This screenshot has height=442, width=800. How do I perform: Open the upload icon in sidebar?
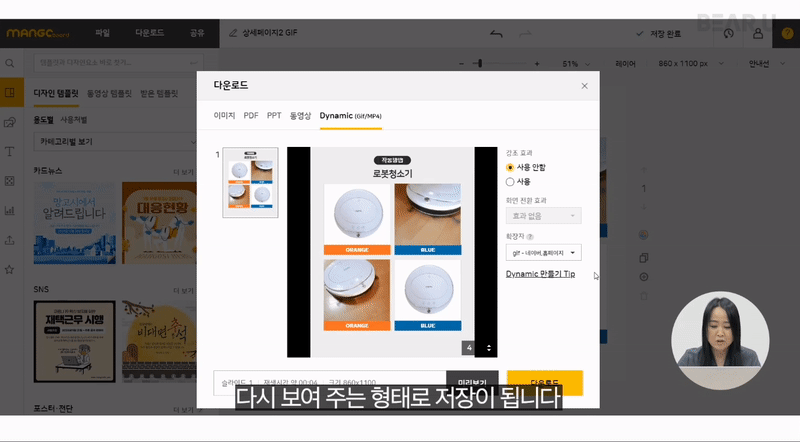click(x=10, y=240)
